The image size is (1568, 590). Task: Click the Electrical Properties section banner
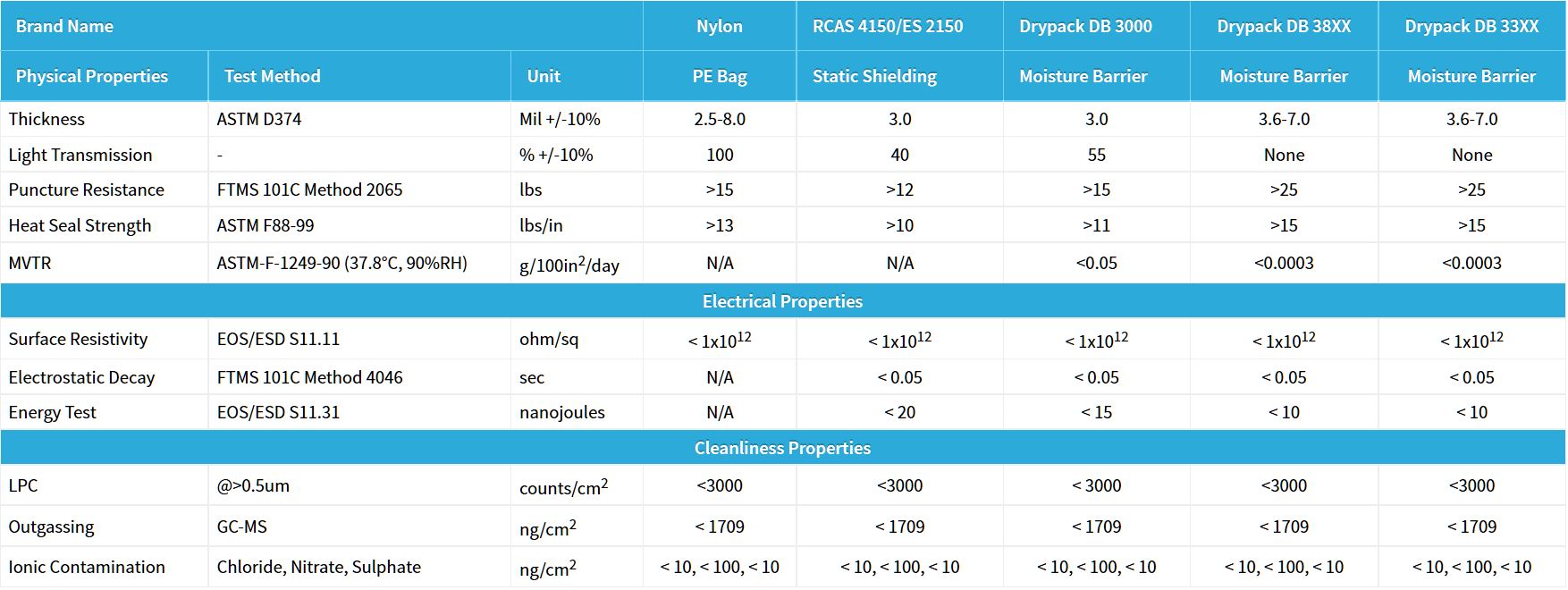pos(782,301)
